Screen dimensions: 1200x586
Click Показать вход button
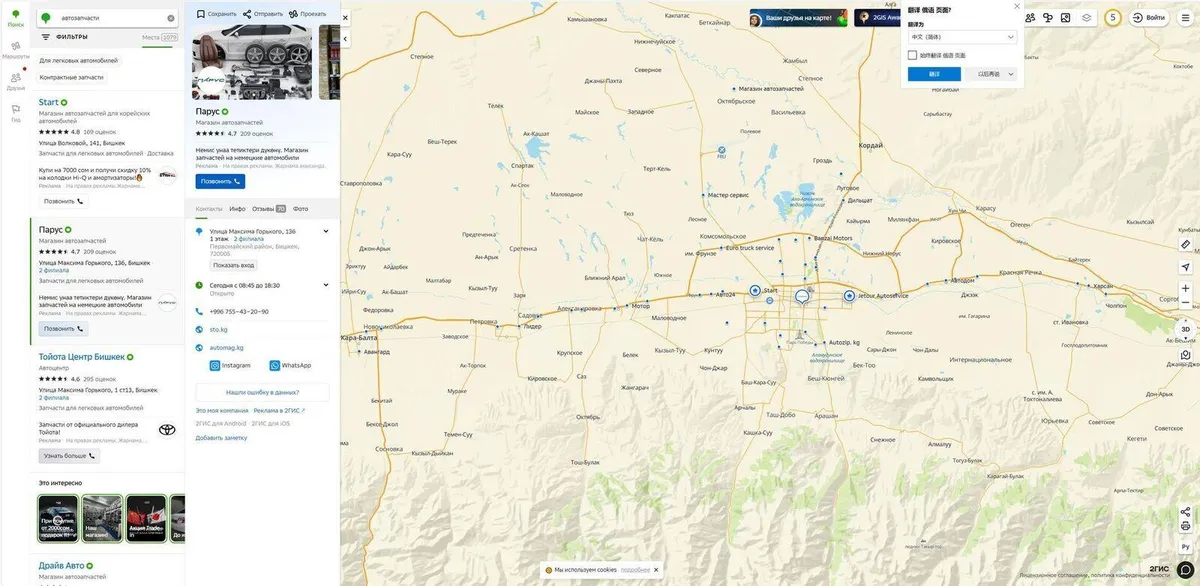click(x=234, y=265)
